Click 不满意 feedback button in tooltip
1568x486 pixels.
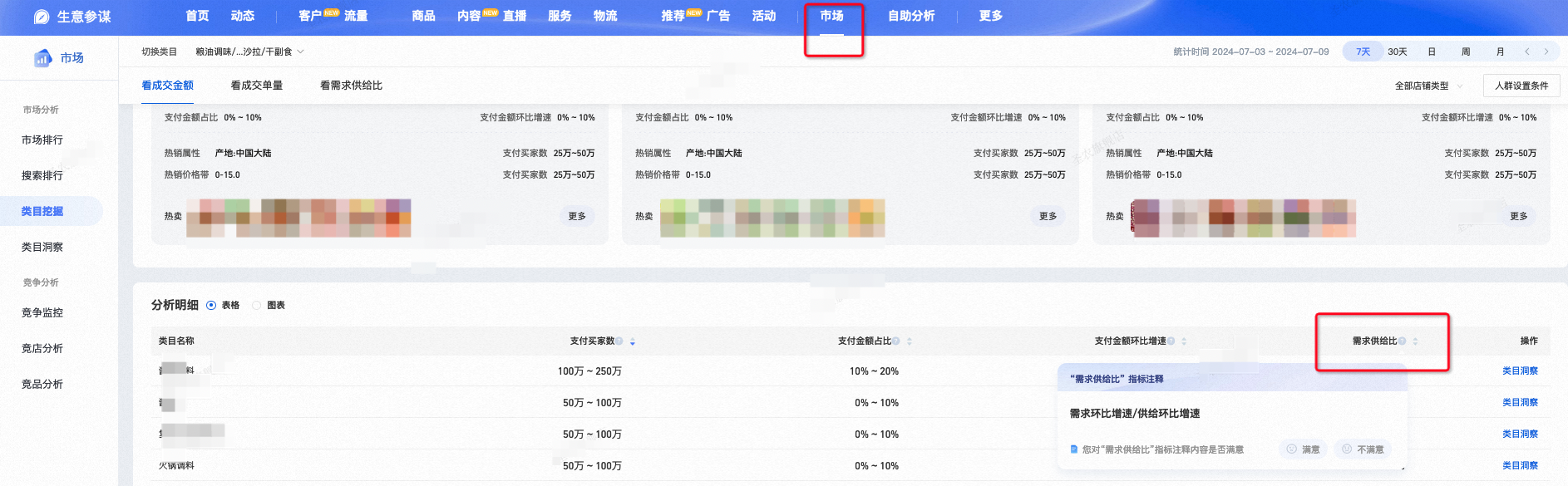[1363, 449]
